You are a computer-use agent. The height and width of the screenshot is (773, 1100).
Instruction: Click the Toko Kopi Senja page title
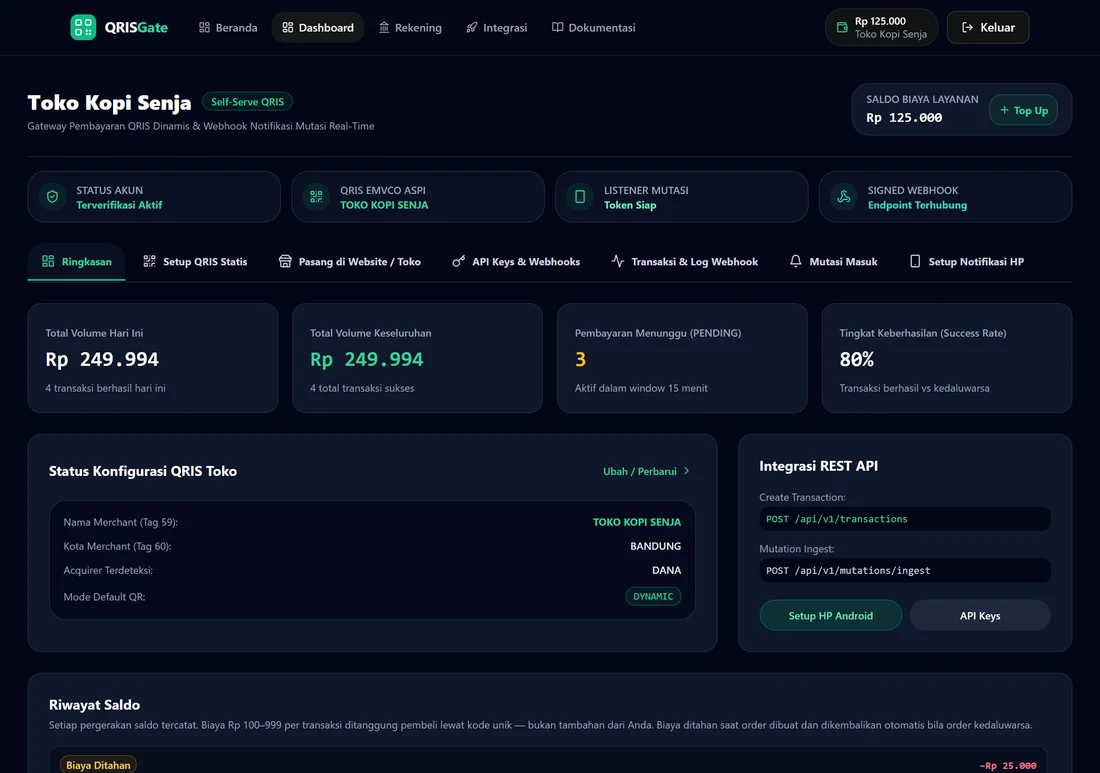(109, 102)
